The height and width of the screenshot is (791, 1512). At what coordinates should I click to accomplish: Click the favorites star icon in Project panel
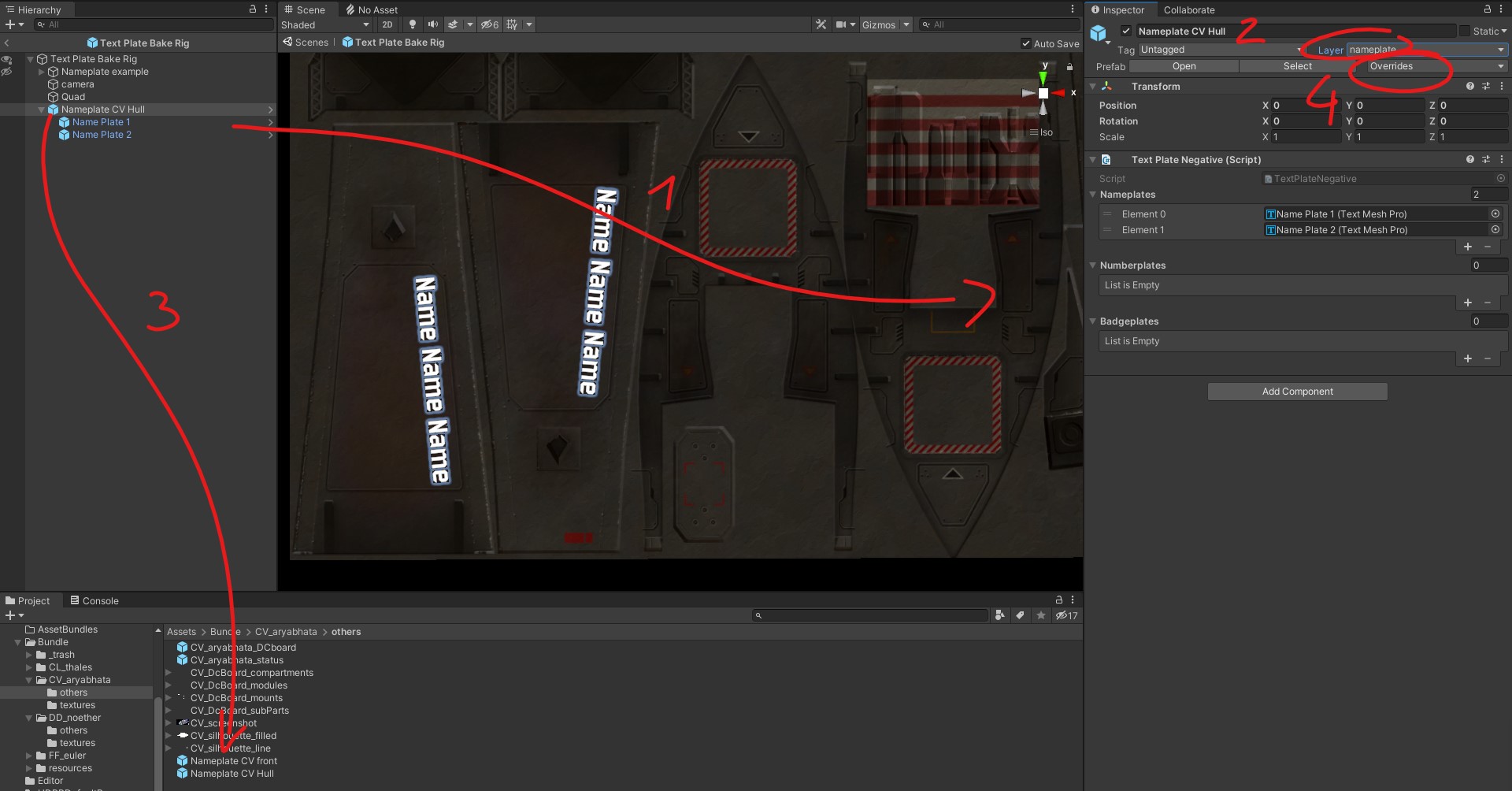(1041, 615)
